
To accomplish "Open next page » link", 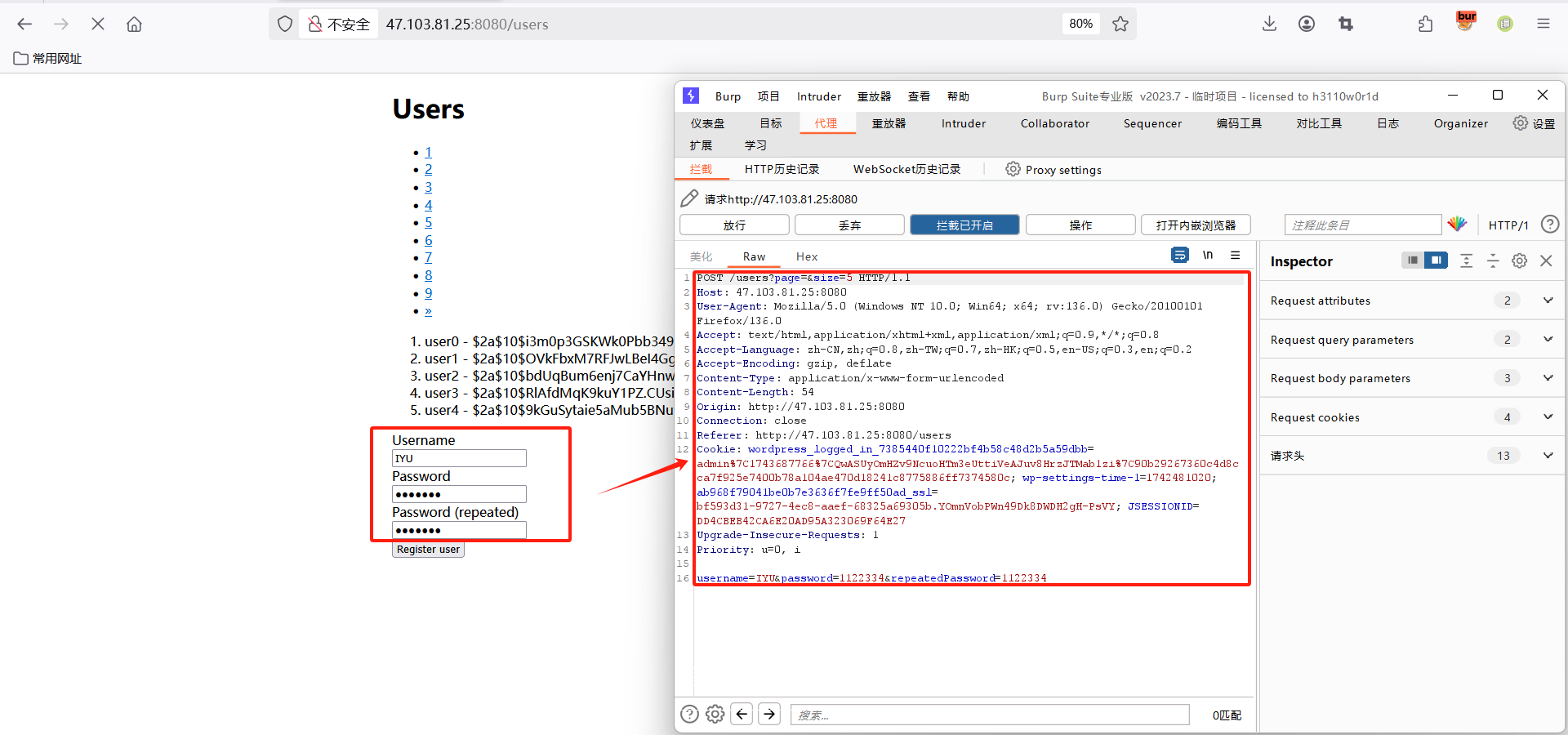I will tap(428, 310).
